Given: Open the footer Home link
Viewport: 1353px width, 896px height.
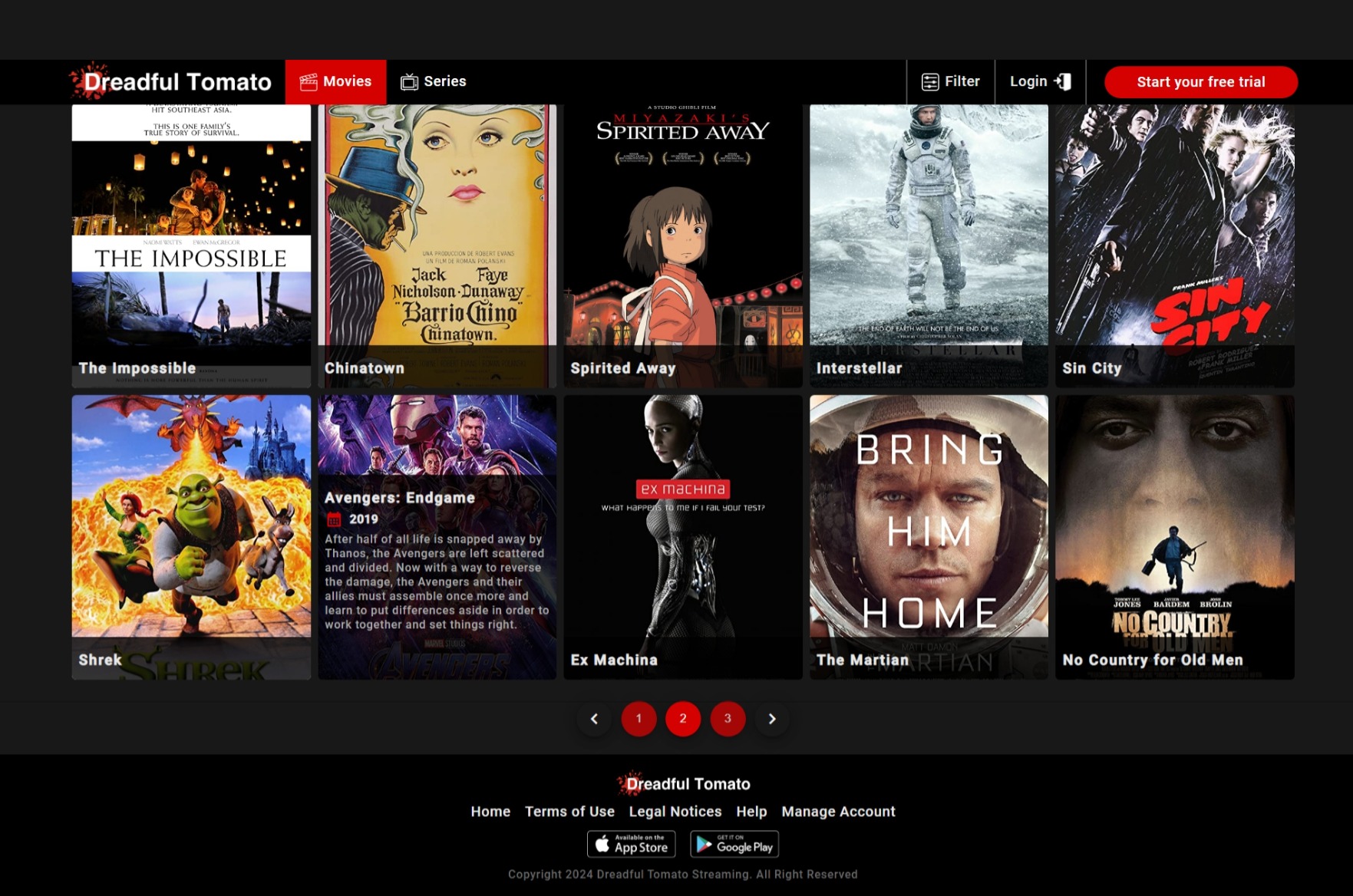Looking at the screenshot, I should (x=490, y=812).
